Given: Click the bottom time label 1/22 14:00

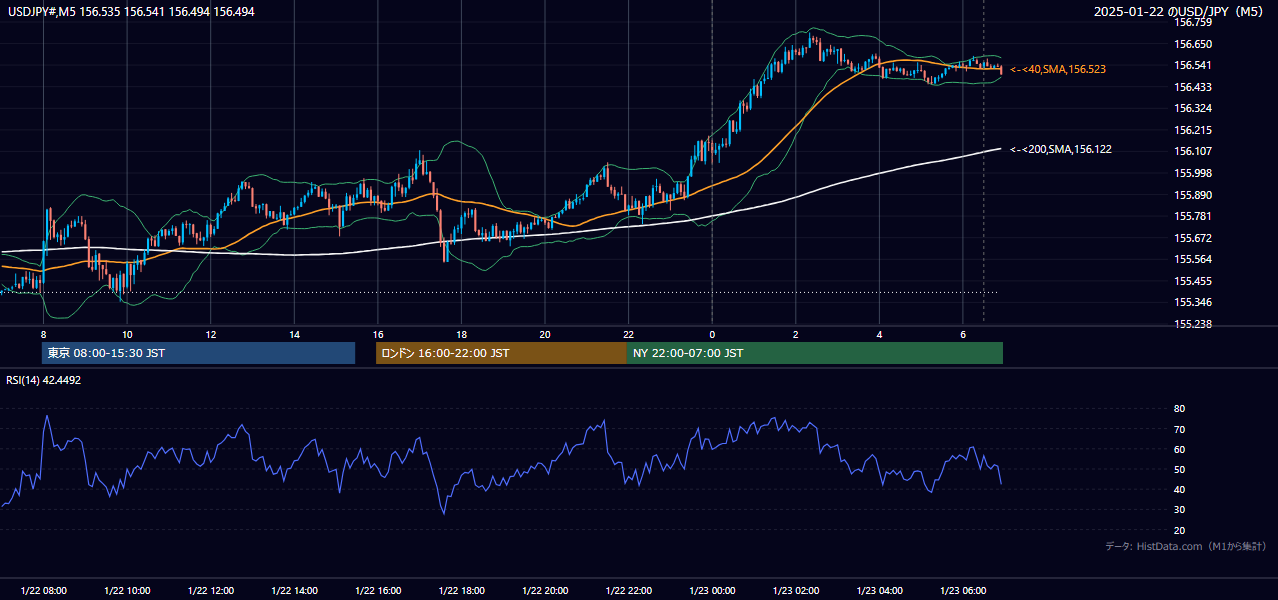Looking at the screenshot, I should tap(294, 591).
